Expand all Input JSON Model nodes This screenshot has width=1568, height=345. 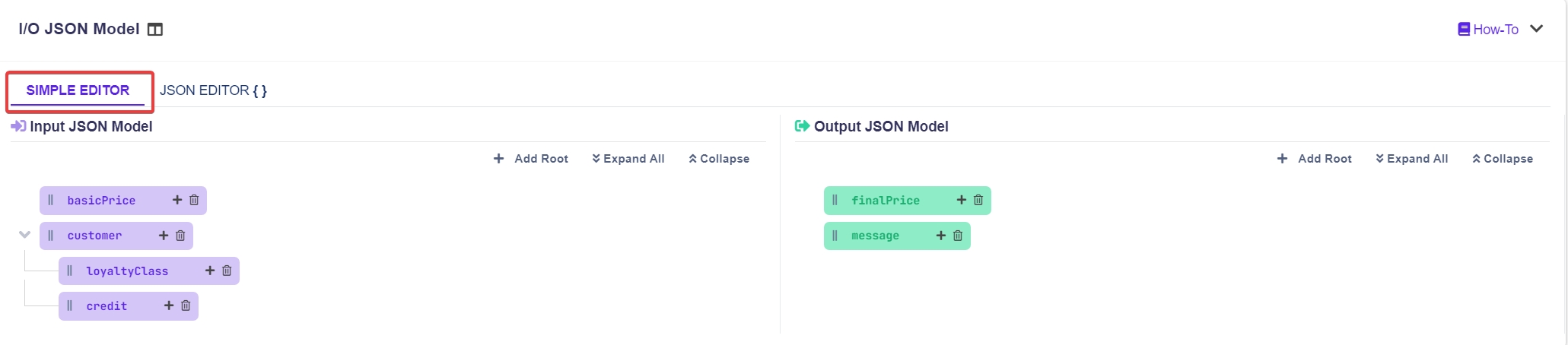point(628,159)
